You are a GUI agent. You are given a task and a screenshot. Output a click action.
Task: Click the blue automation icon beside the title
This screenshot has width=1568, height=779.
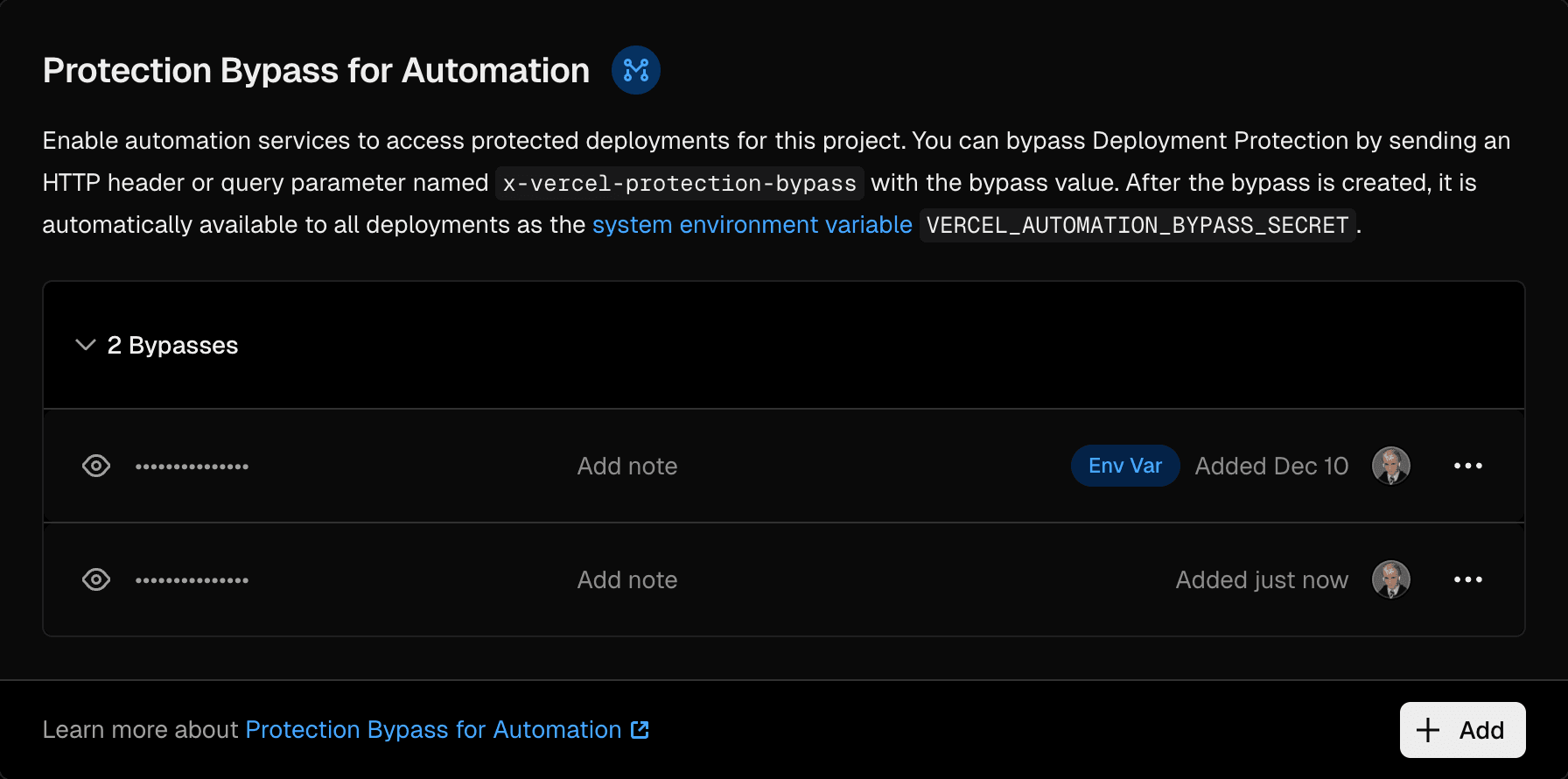point(635,70)
